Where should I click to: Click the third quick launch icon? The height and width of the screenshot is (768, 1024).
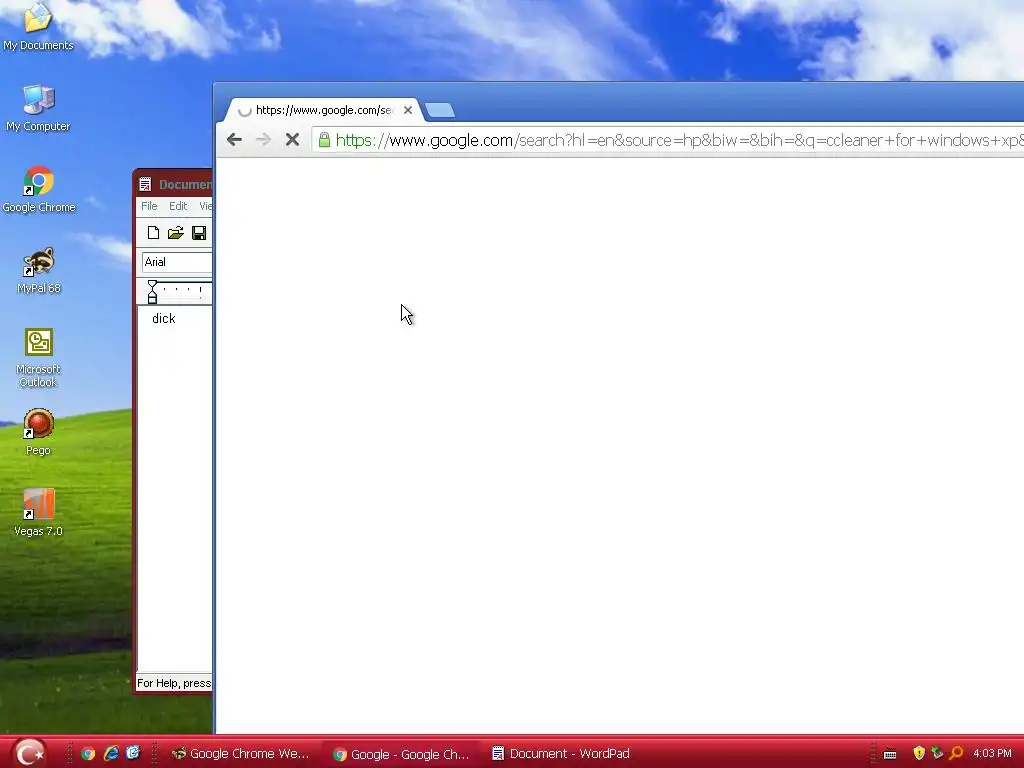133,753
